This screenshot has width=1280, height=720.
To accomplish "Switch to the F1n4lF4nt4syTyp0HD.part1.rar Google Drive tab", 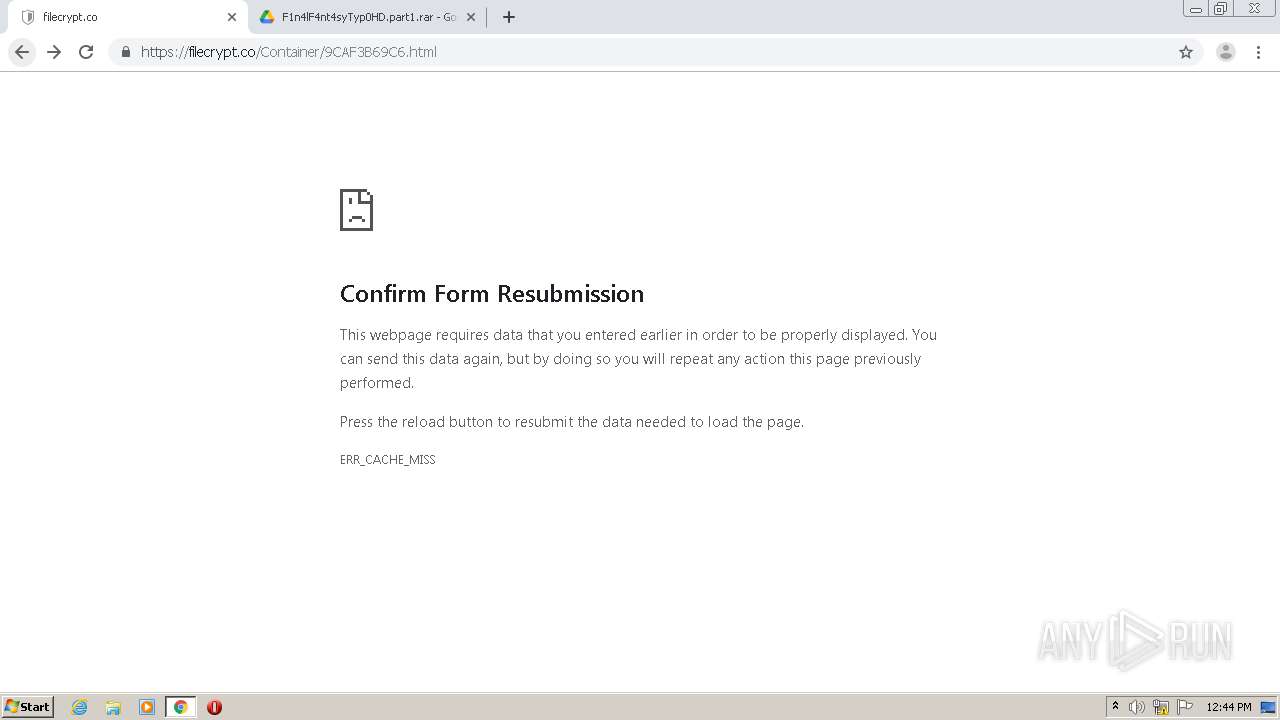I will pyautogui.click(x=366, y=17).
